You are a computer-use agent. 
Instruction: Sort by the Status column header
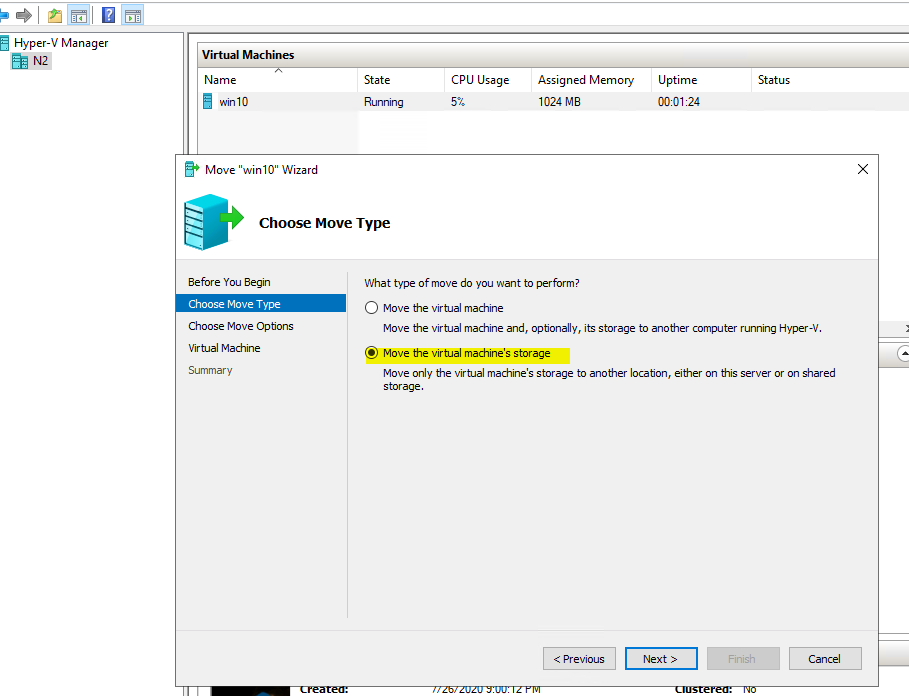coord(830,80)
